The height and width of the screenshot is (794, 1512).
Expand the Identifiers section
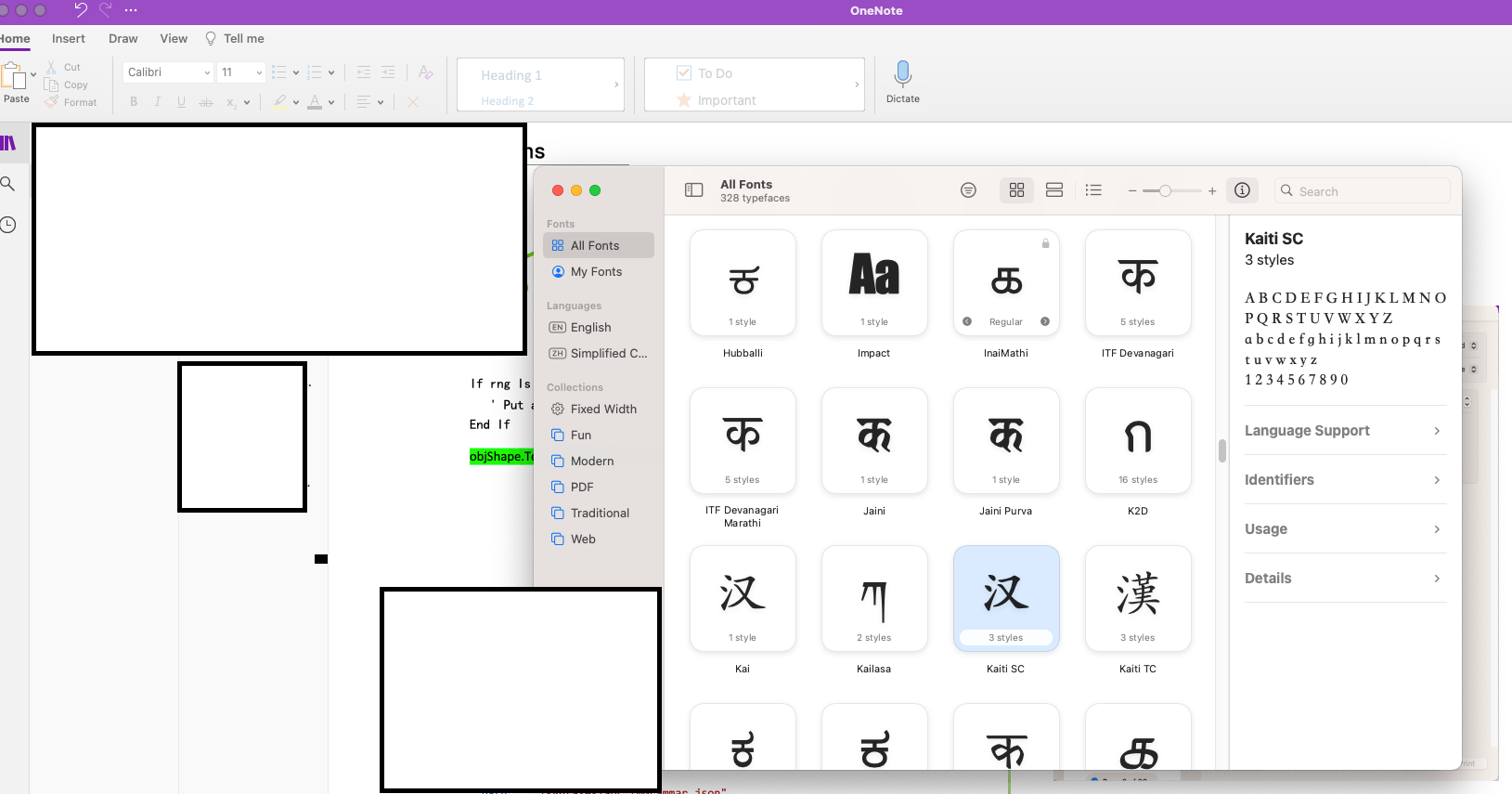[1345, 480]
